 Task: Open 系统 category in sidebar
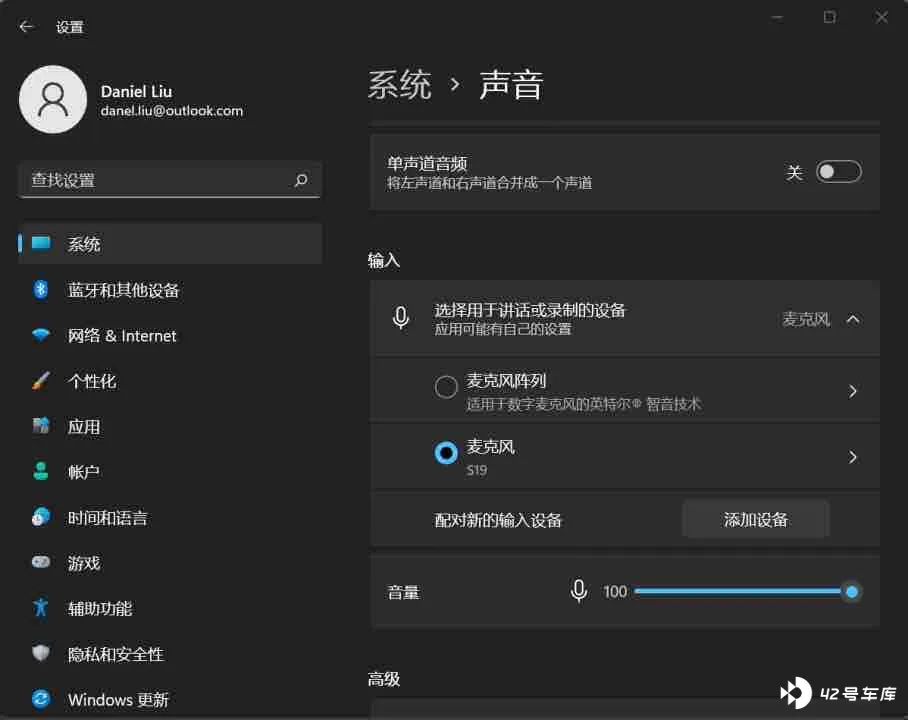click(x=170, y=244)
